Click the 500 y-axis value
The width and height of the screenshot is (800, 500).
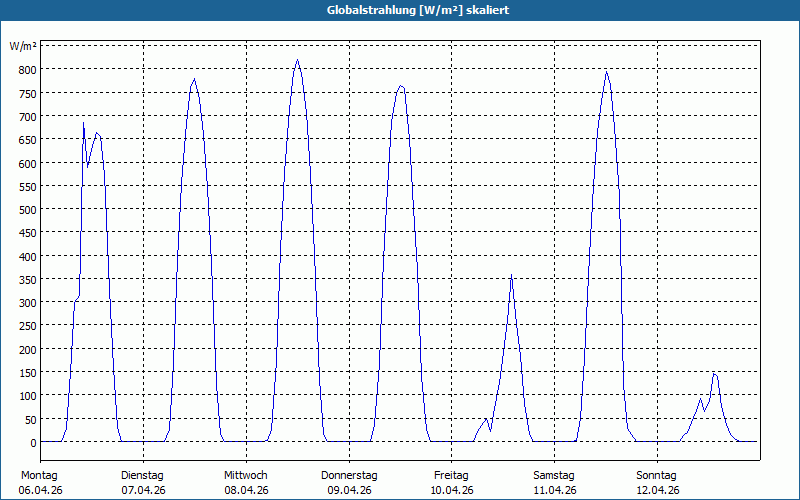28,210
